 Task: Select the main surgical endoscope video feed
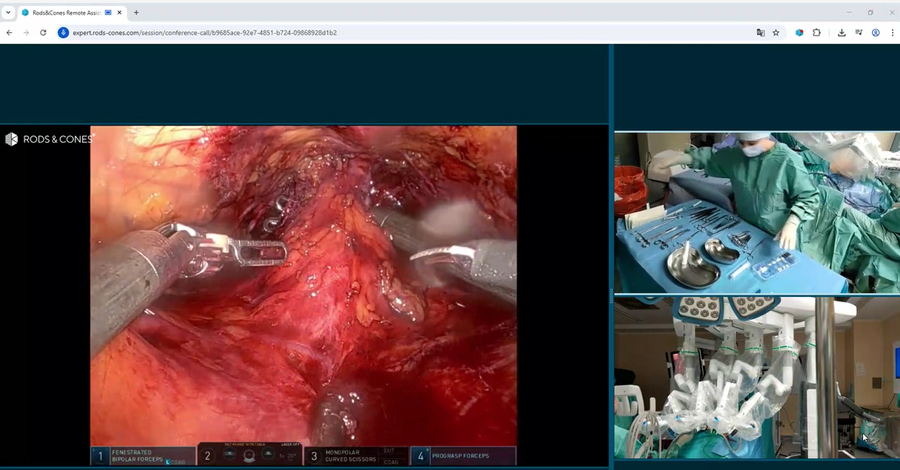303,285
